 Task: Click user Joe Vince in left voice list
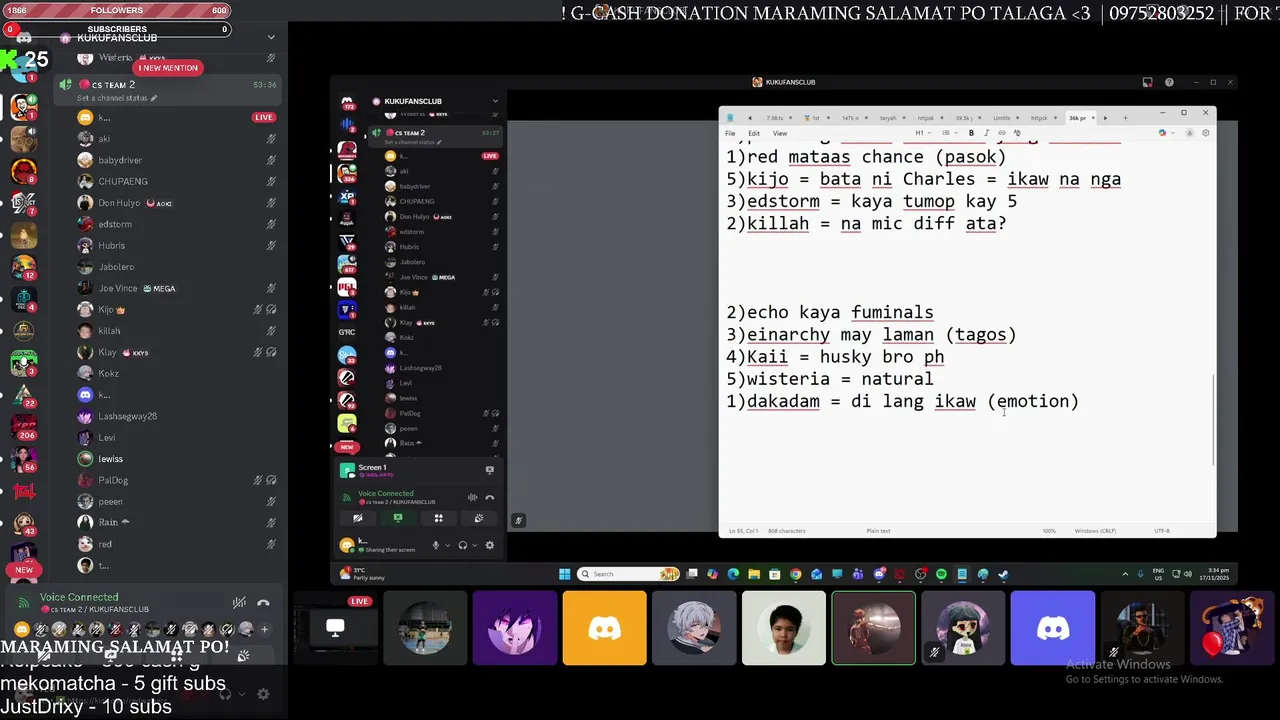pos(118,288)
